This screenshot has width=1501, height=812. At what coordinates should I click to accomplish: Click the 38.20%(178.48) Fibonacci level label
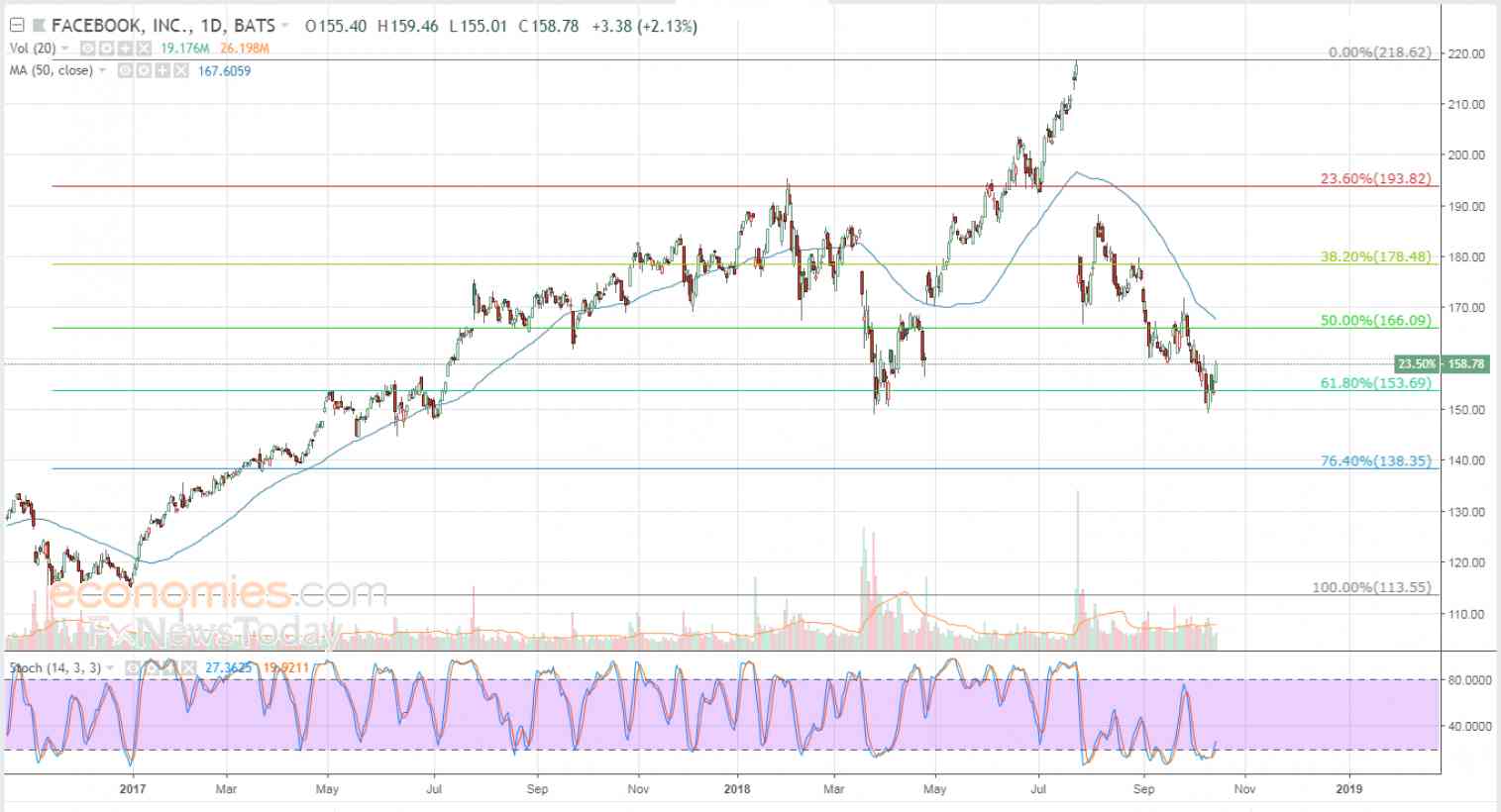(1376, 256)
